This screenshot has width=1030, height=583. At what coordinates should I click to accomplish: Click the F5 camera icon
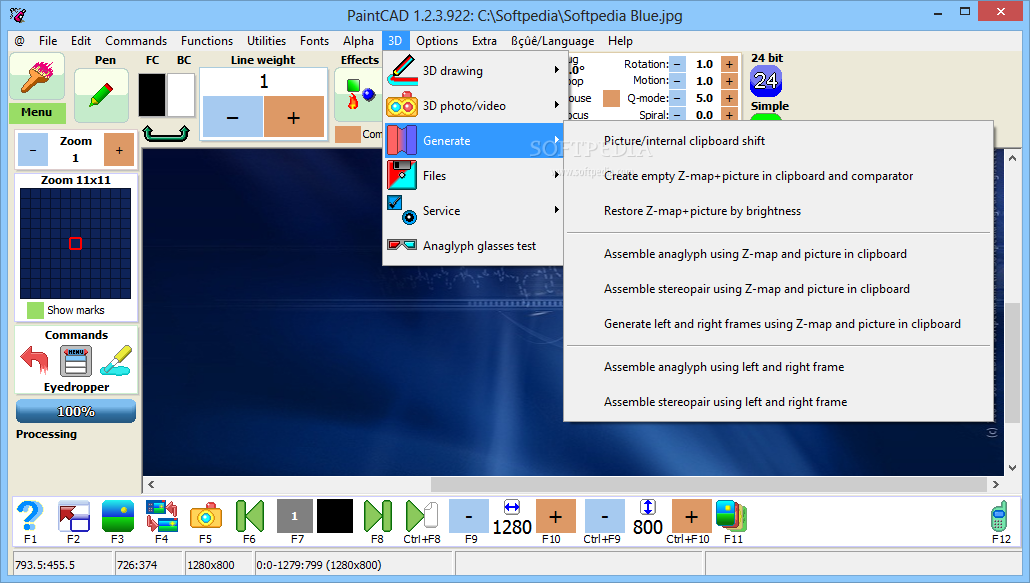coord(206,516)
